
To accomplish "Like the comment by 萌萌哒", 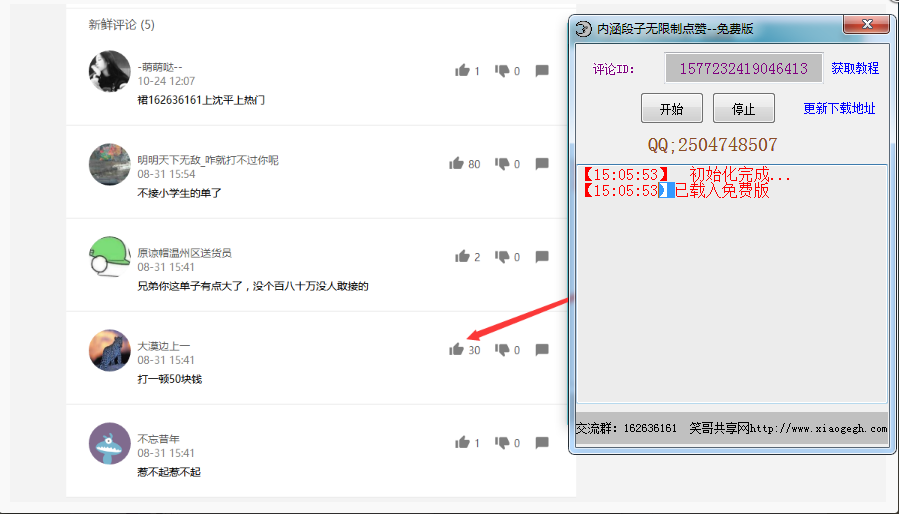I will [462, 71].
